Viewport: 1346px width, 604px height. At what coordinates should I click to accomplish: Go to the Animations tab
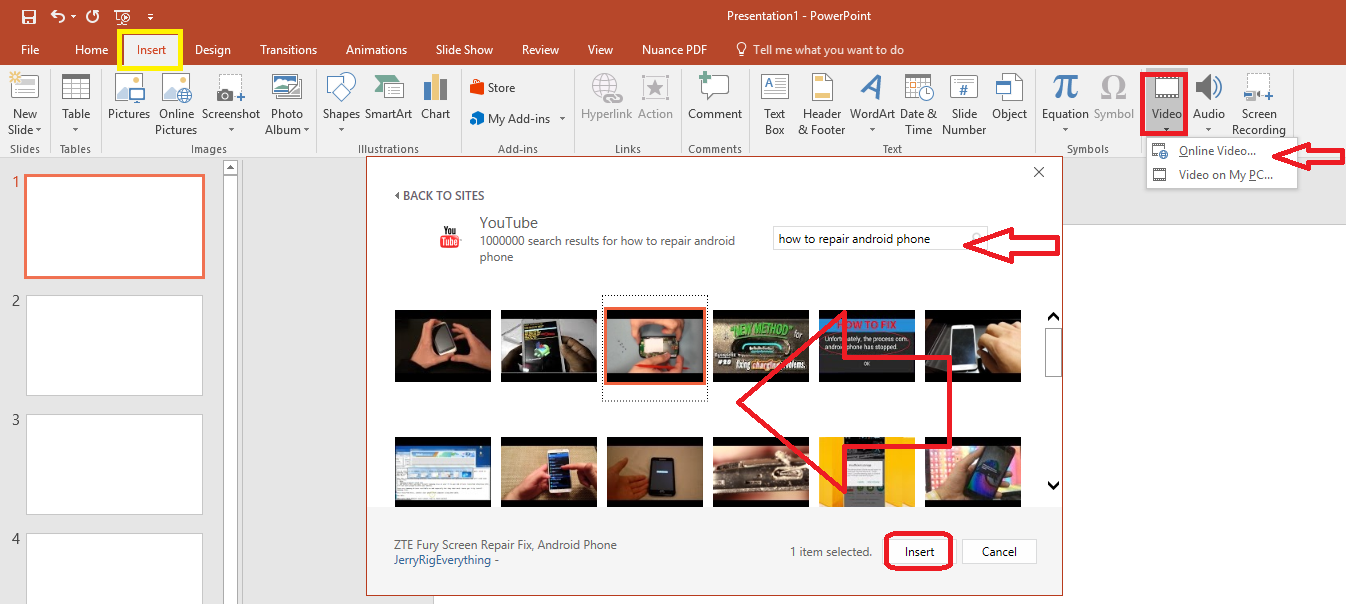(375, 50)
